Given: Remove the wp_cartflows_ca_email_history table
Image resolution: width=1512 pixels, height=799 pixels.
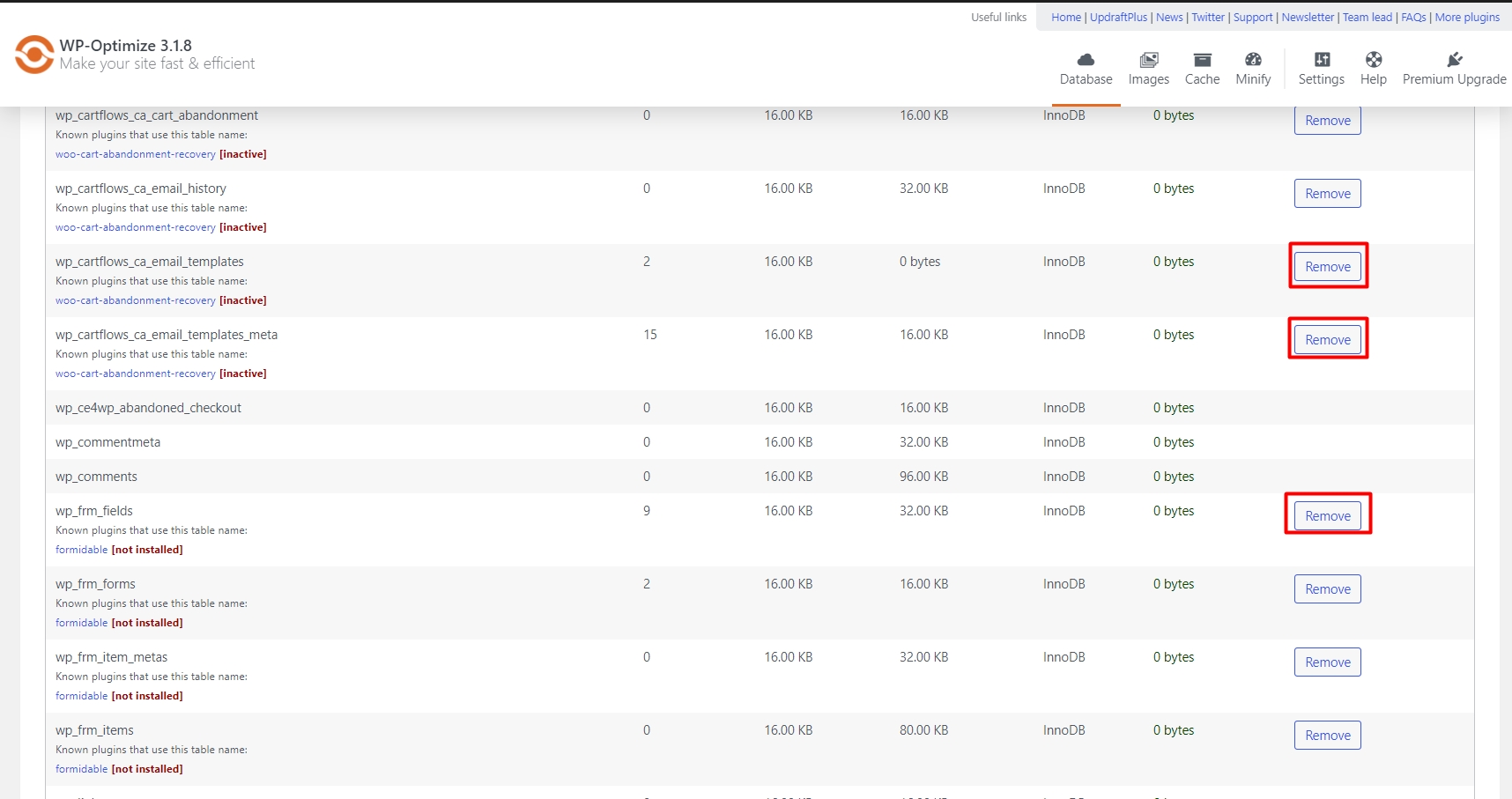Looking at the screenshot, I should coord(1327,194).
